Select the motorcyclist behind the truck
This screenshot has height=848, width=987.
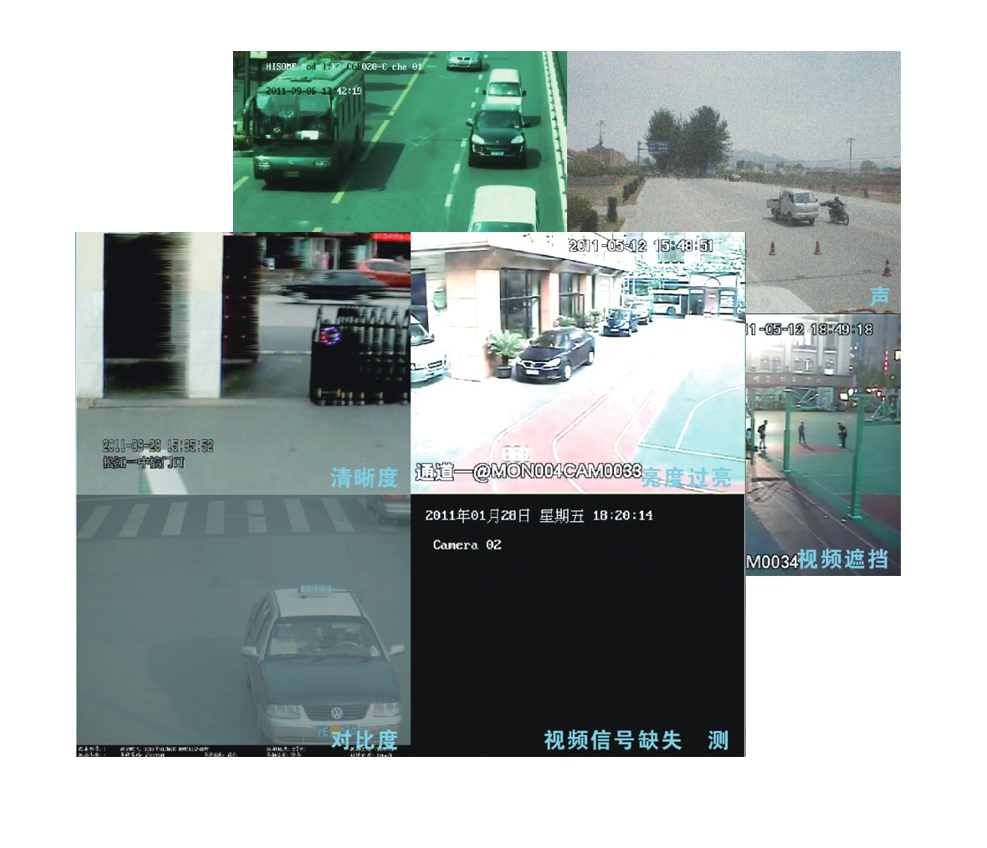(x=836, y=210)
